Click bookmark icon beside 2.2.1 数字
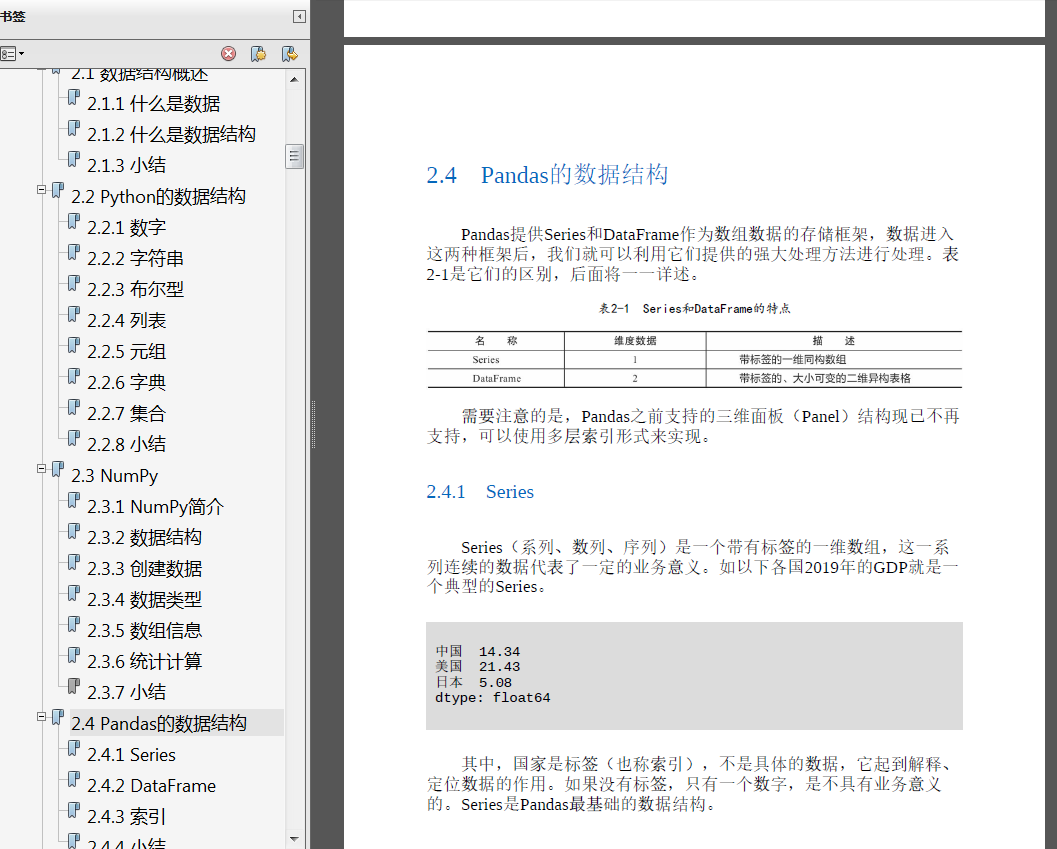1057x849 pixels. (73, 221)
